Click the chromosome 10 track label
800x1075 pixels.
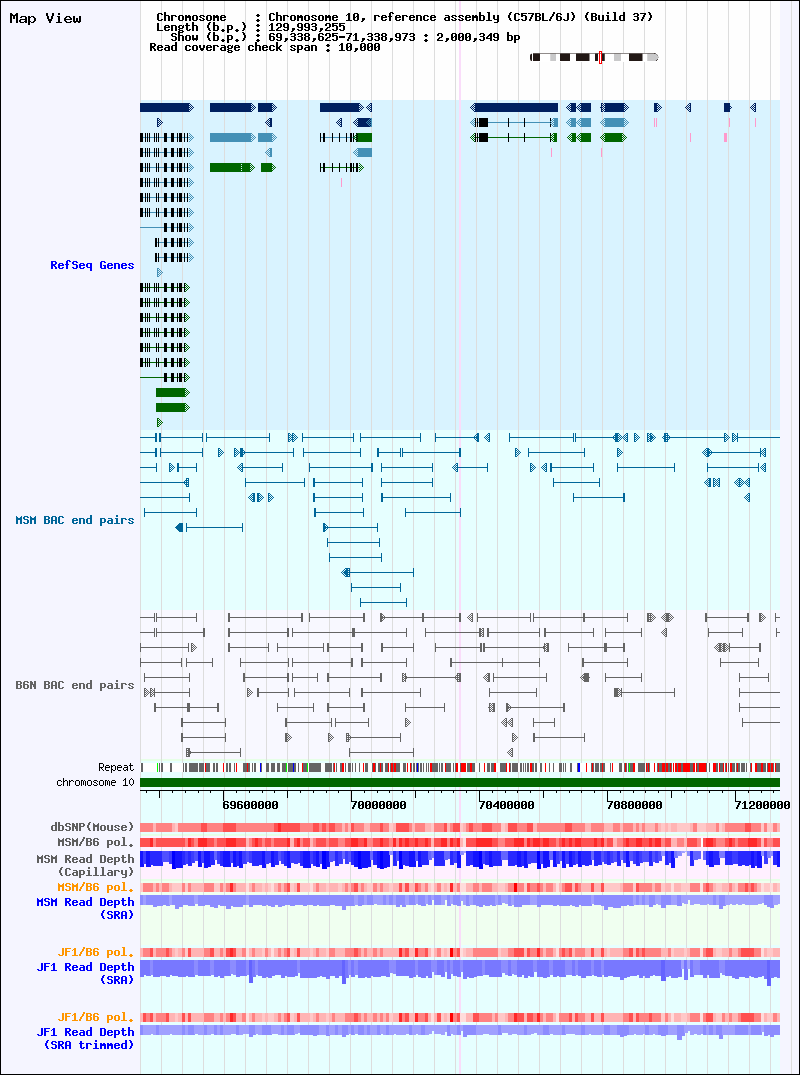[x=95, y=782]
